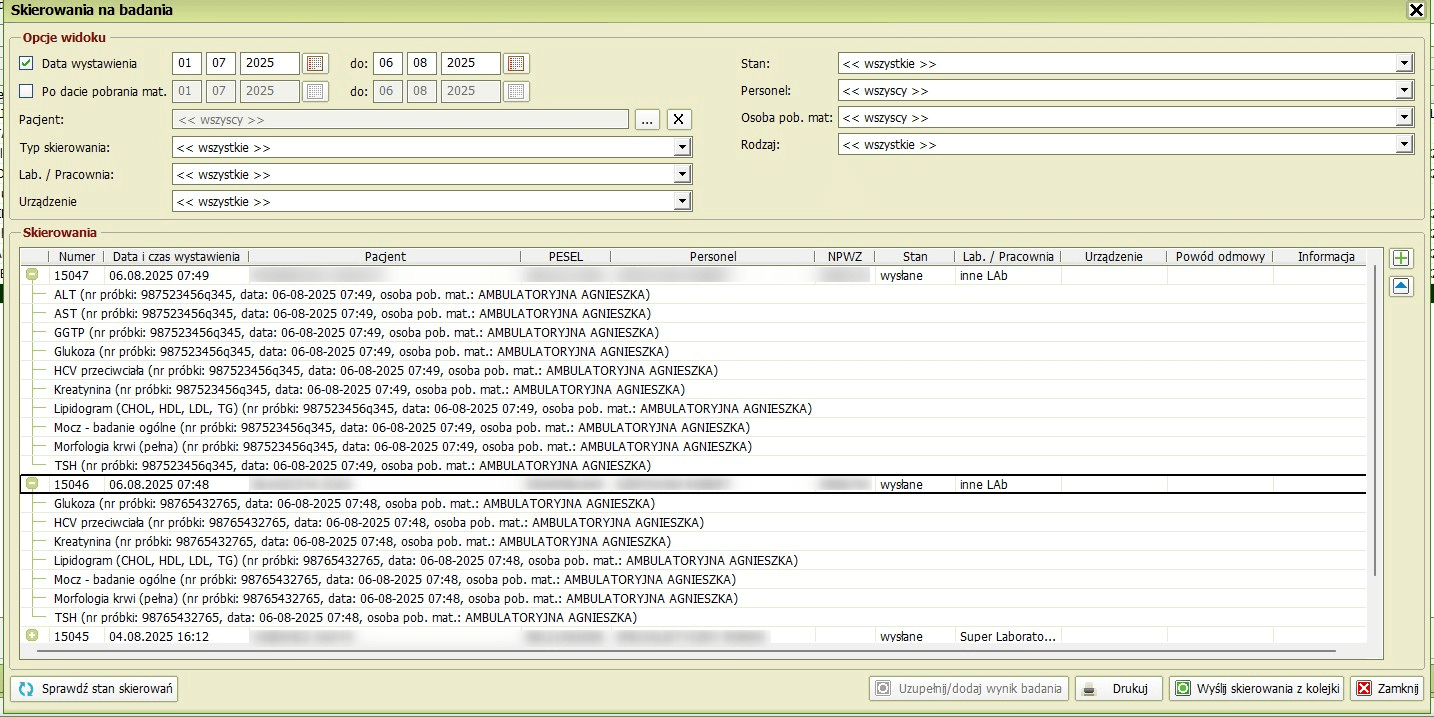This screenshot has height=717, width=1434.
Task: Click Sprawdź stan skierowań refresh button
Action: pyautogui.click(x=94, y=688)
